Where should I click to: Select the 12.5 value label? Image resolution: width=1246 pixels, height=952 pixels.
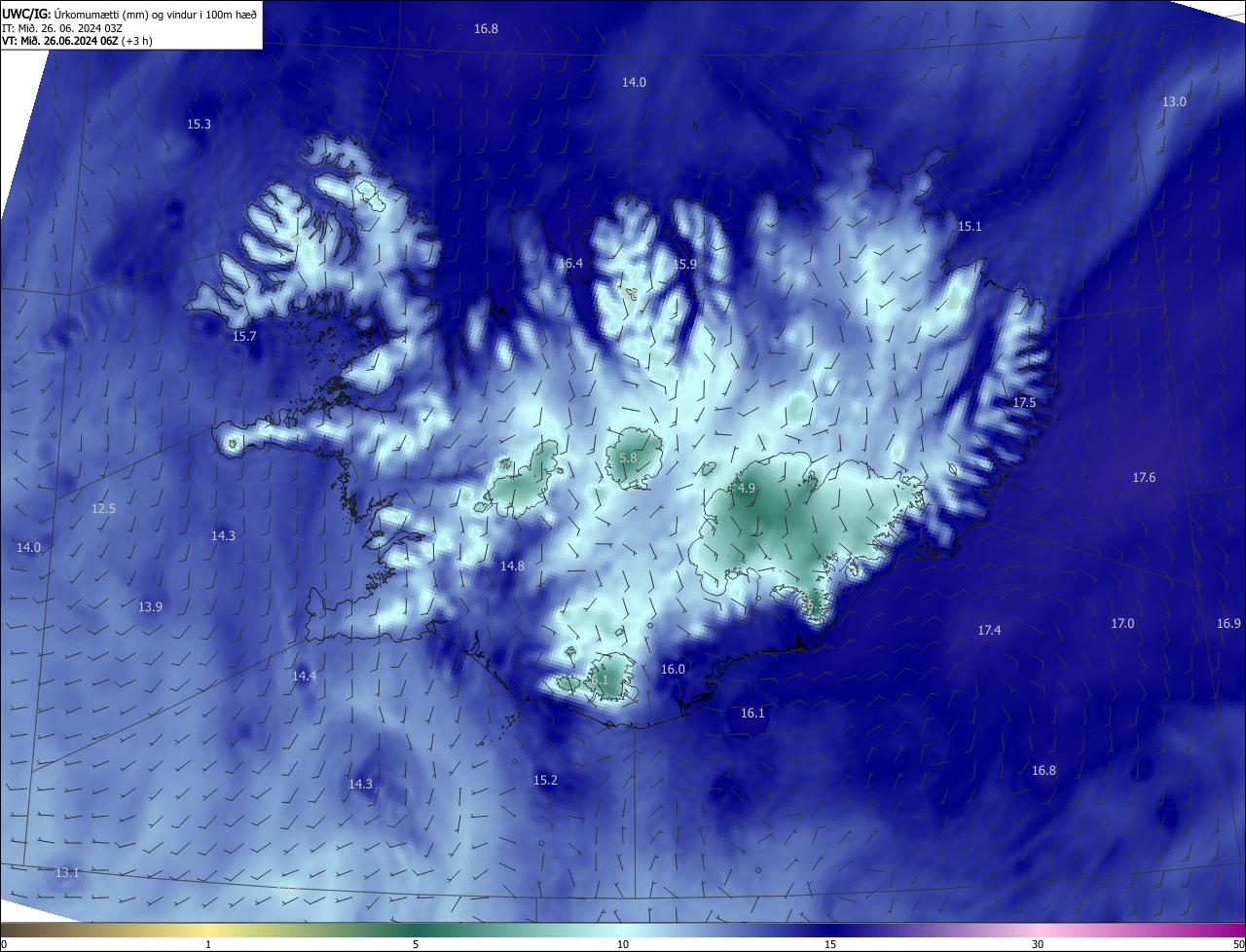click(103, 509)
